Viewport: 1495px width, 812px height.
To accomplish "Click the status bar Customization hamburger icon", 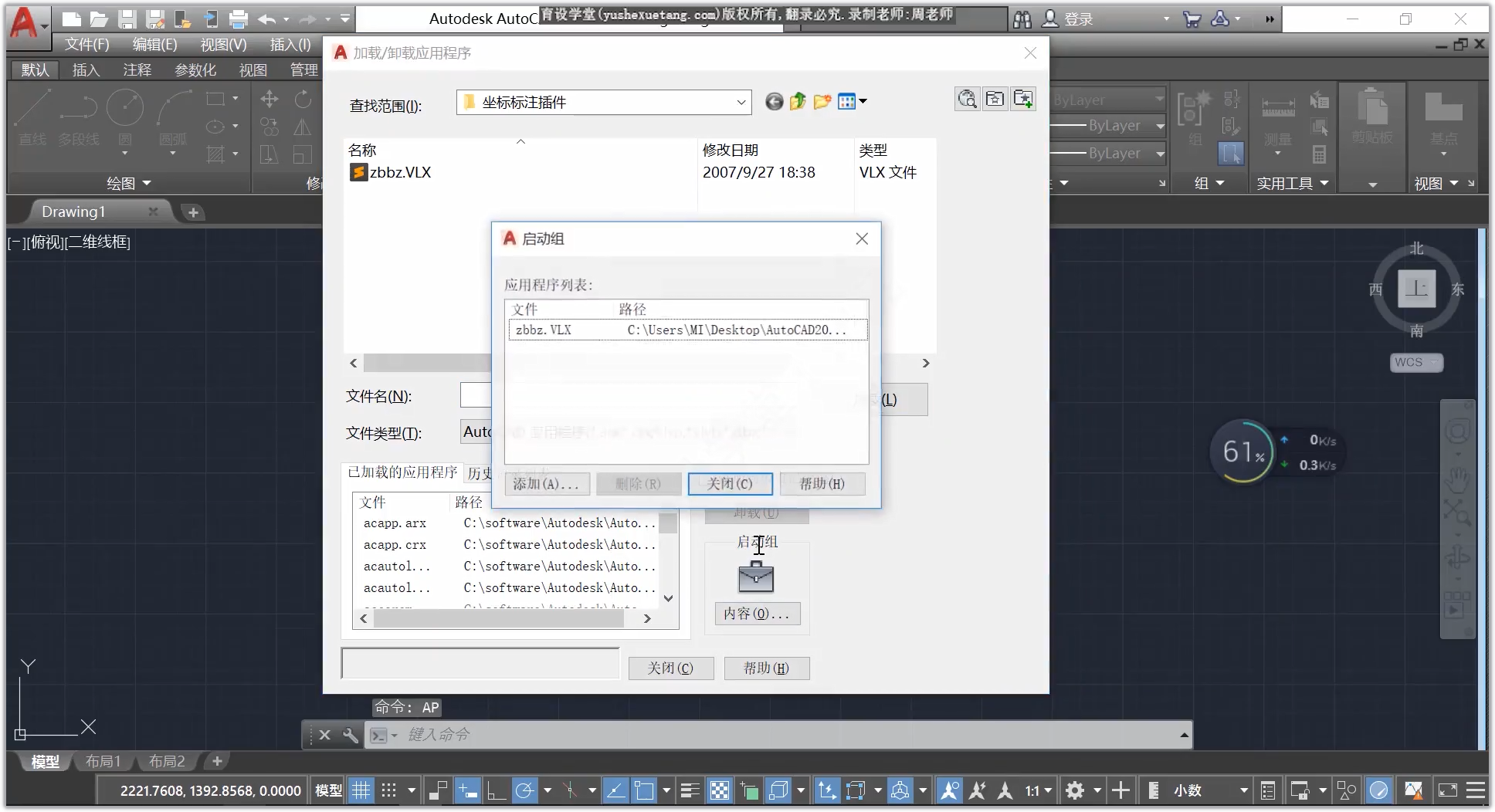I will pos(1476,790).
